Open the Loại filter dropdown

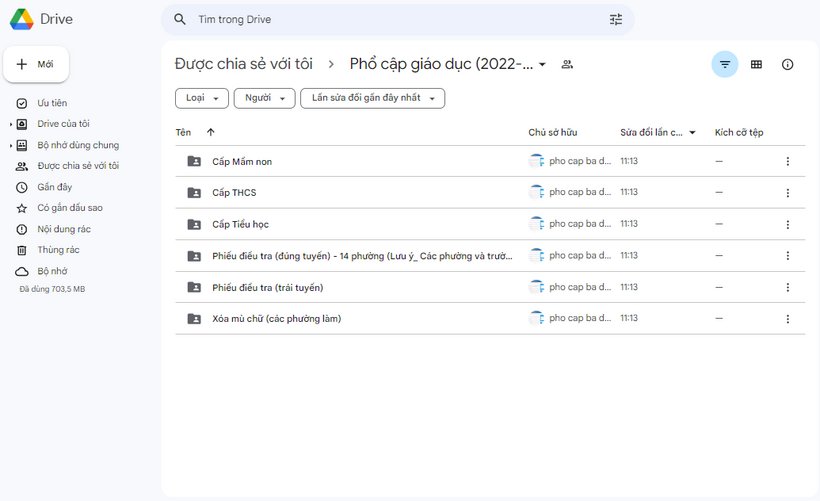(202, 98)
